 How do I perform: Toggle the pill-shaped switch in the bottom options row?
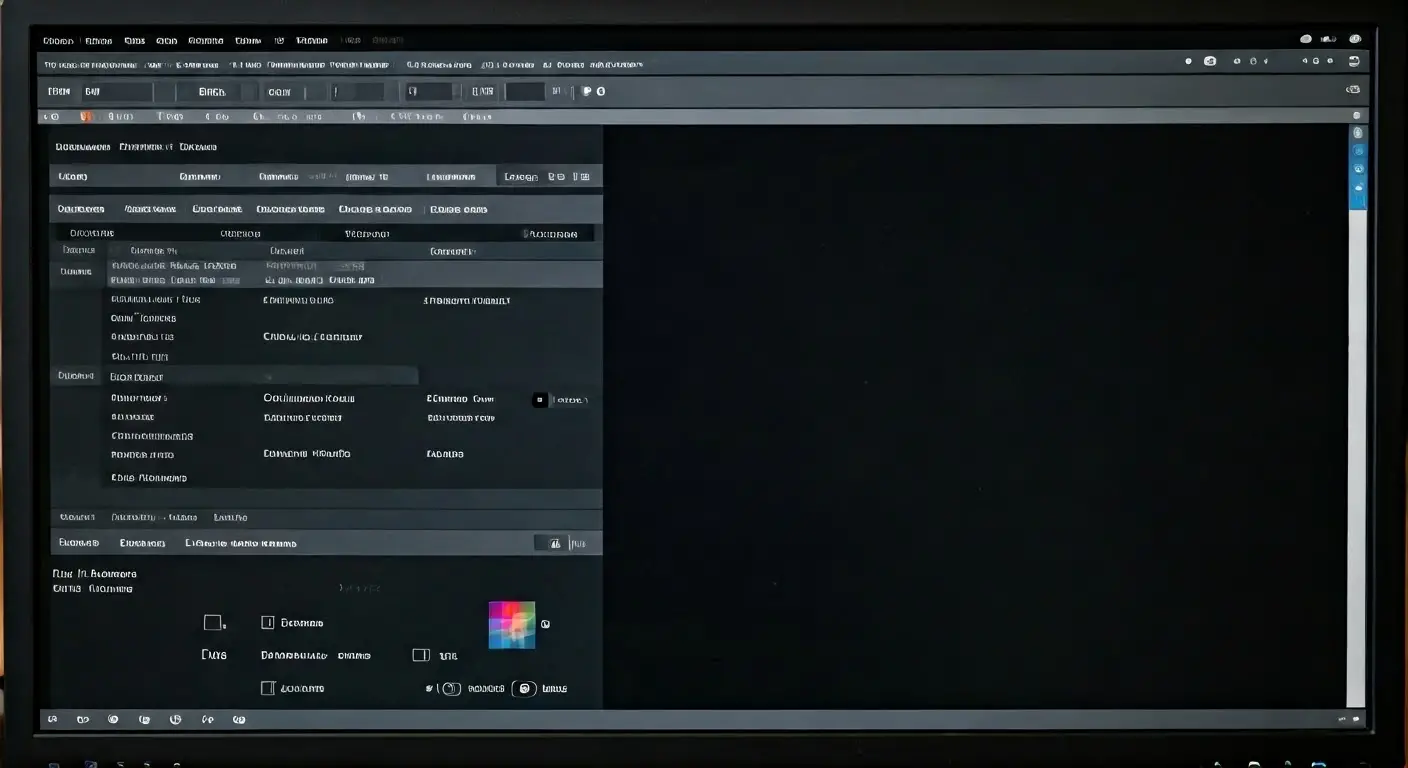[450, 688]
